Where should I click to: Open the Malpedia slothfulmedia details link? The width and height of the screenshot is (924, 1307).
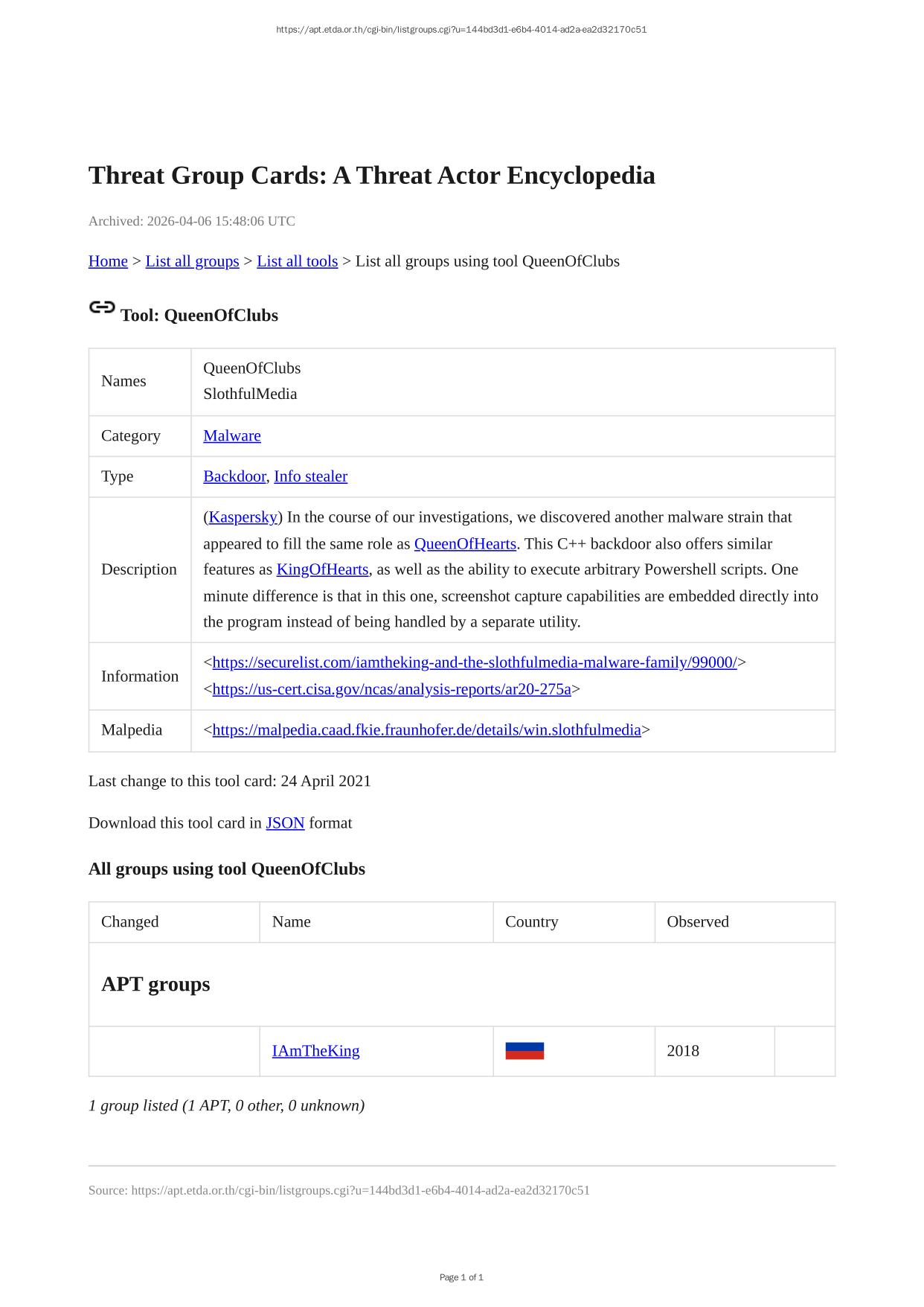426,730
